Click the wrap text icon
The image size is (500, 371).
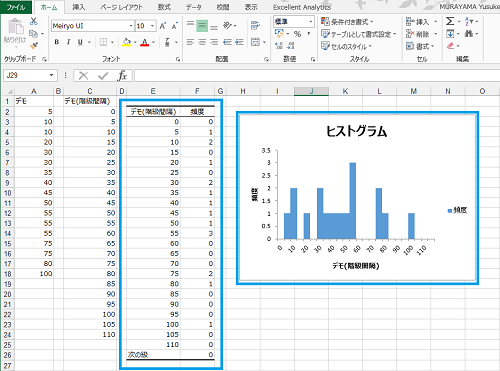point(255,25)
